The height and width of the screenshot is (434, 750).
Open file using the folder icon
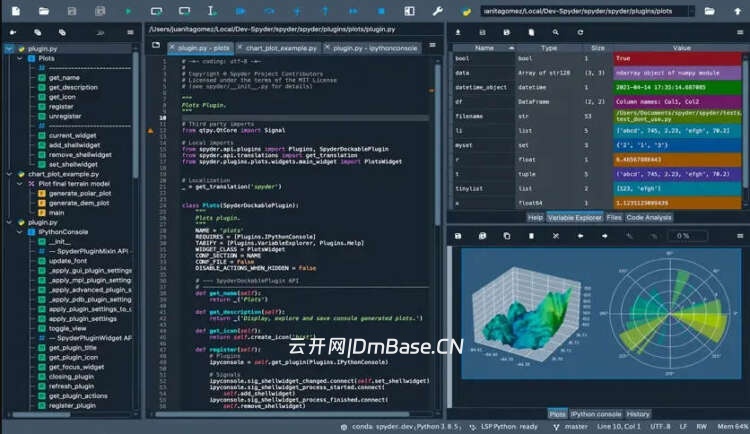(x=44, y=11)
